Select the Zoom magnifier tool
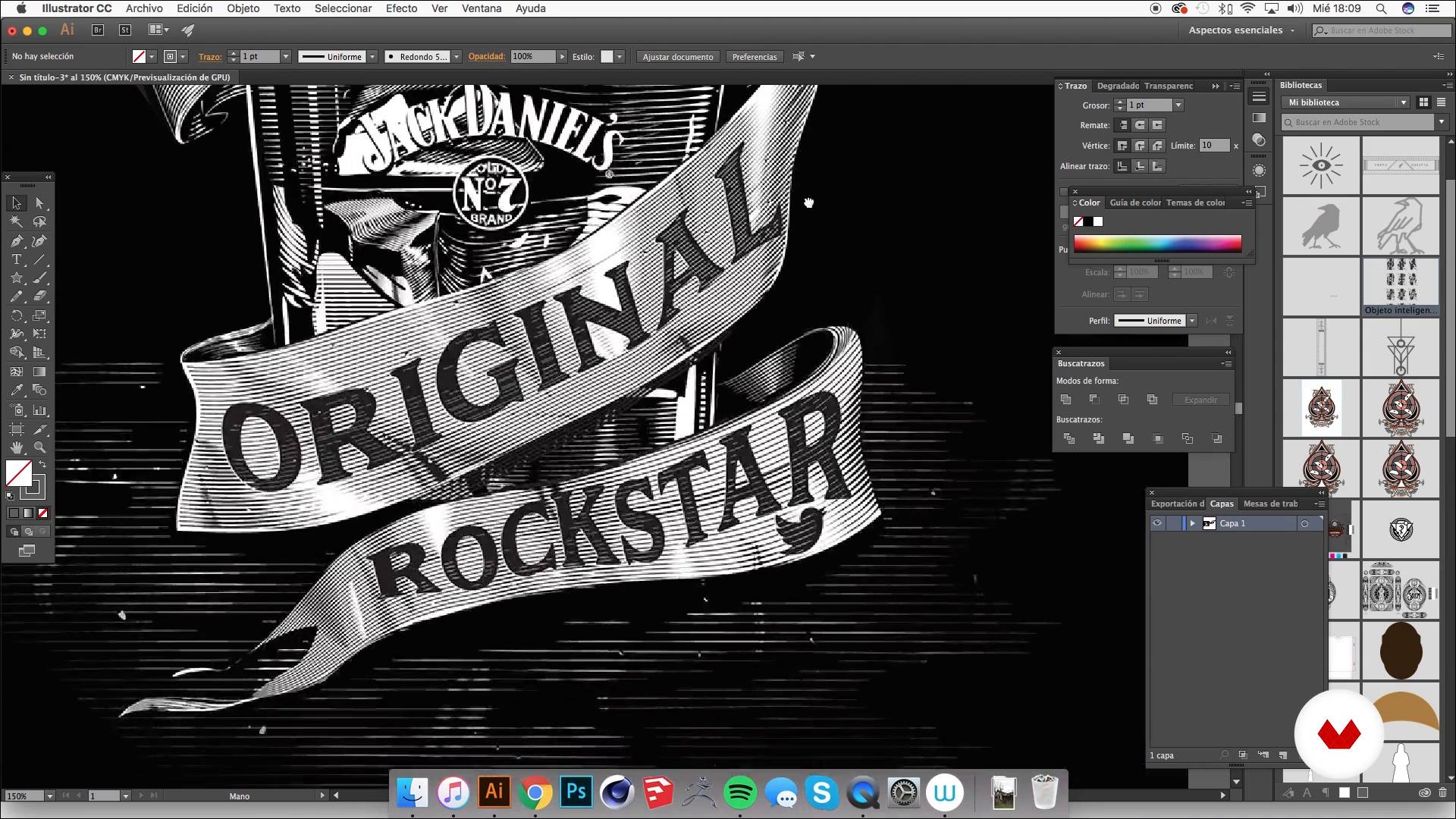 (39, 447)
